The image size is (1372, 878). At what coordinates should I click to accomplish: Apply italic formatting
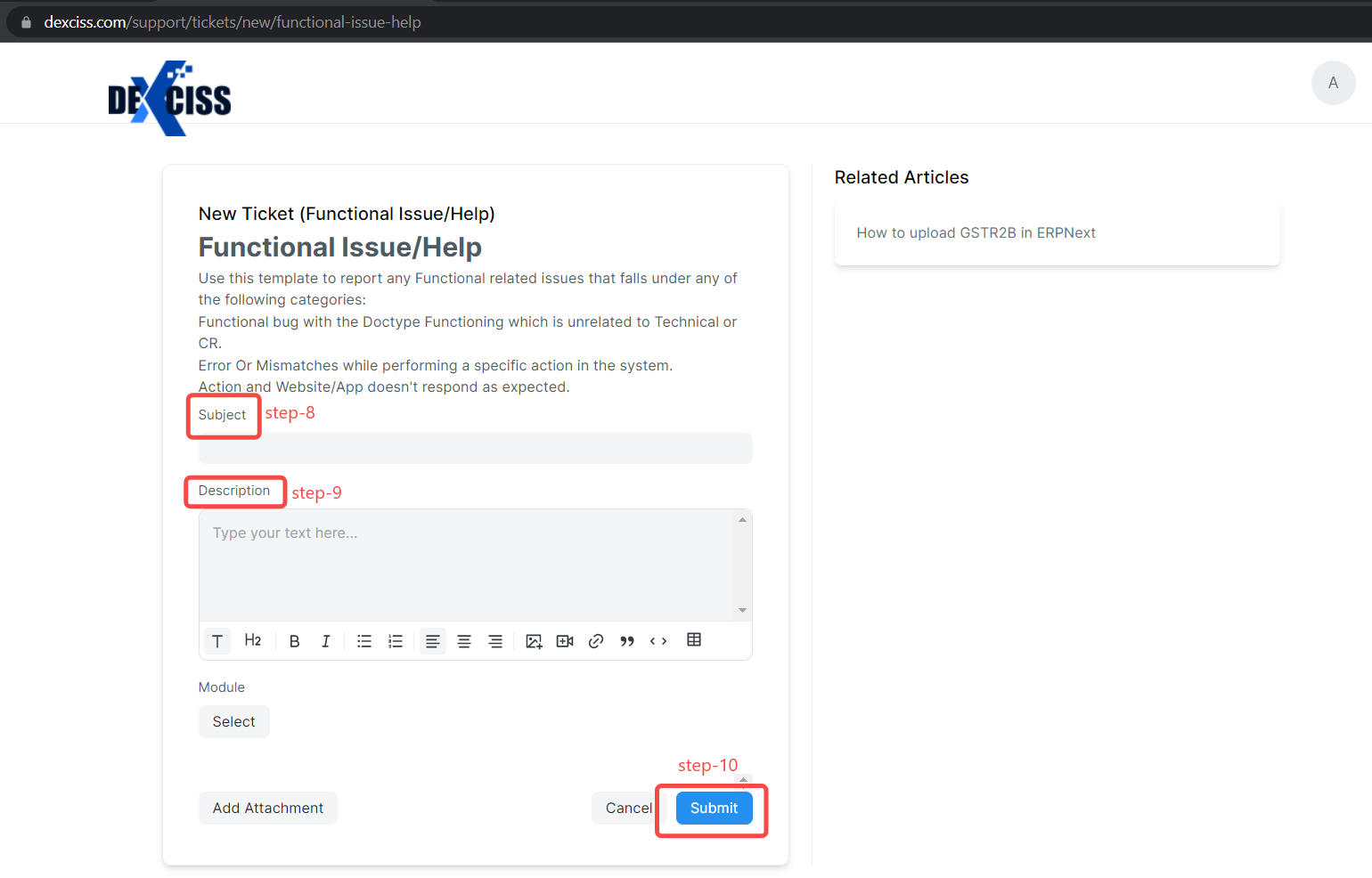(x=326, y=640)
